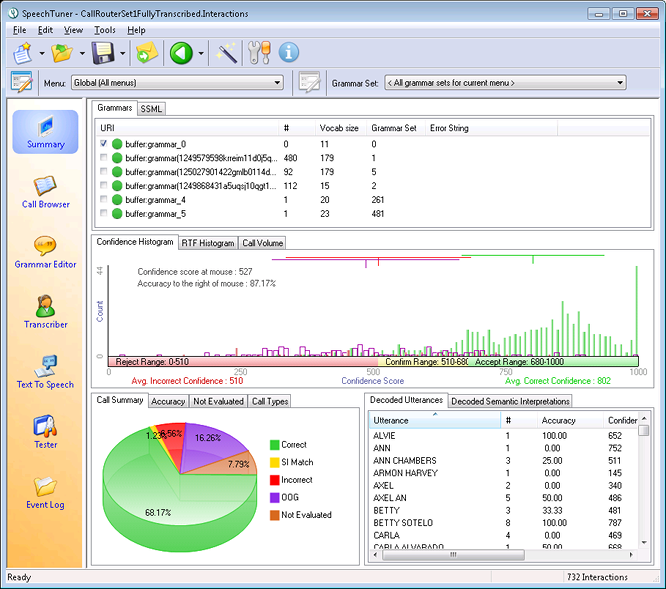Click edit menu icon left of Menu label
Image resolution: width=666 pixels, height=589 pixels.
(x=22, y=82)
